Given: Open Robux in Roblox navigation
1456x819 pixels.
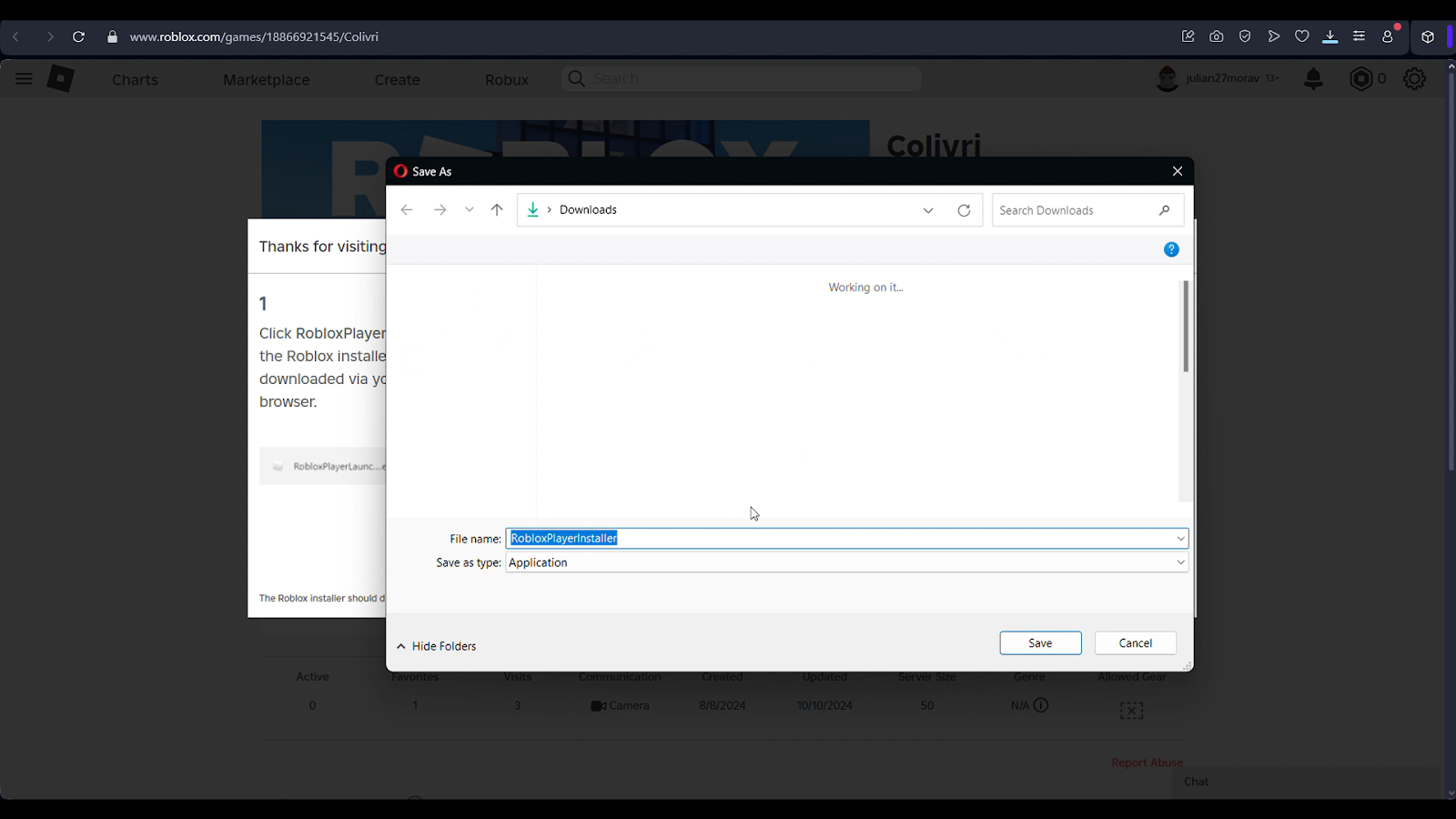Looking at the screenshot, I should 507,80.
